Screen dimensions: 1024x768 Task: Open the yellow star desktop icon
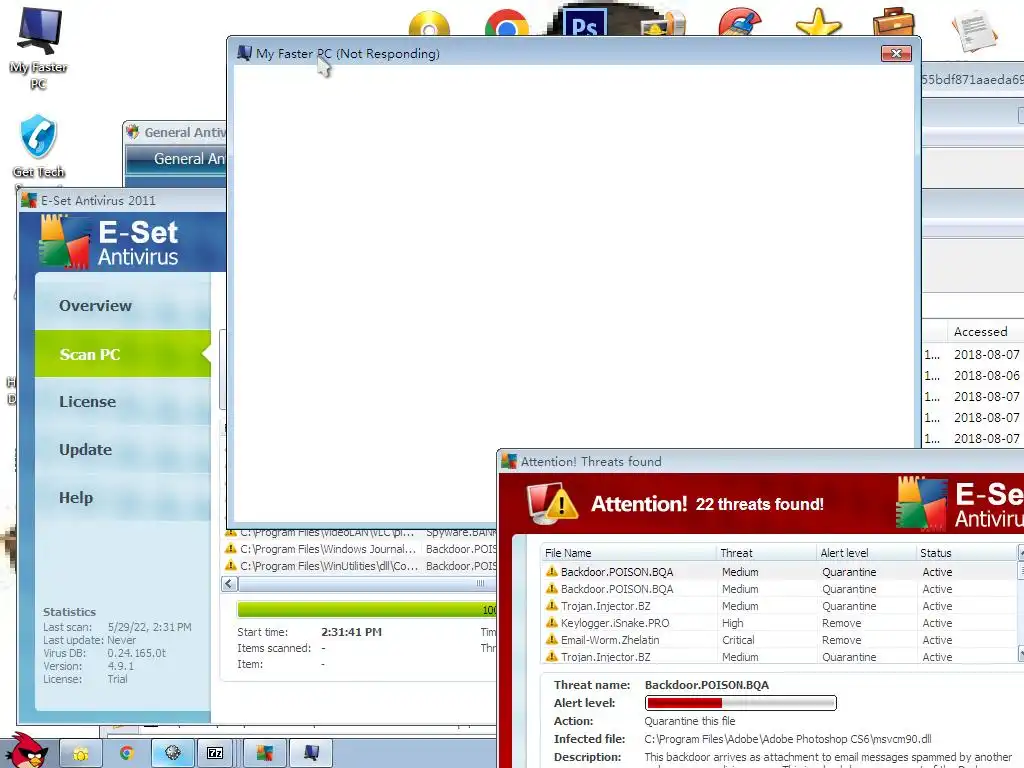point(818,22)
